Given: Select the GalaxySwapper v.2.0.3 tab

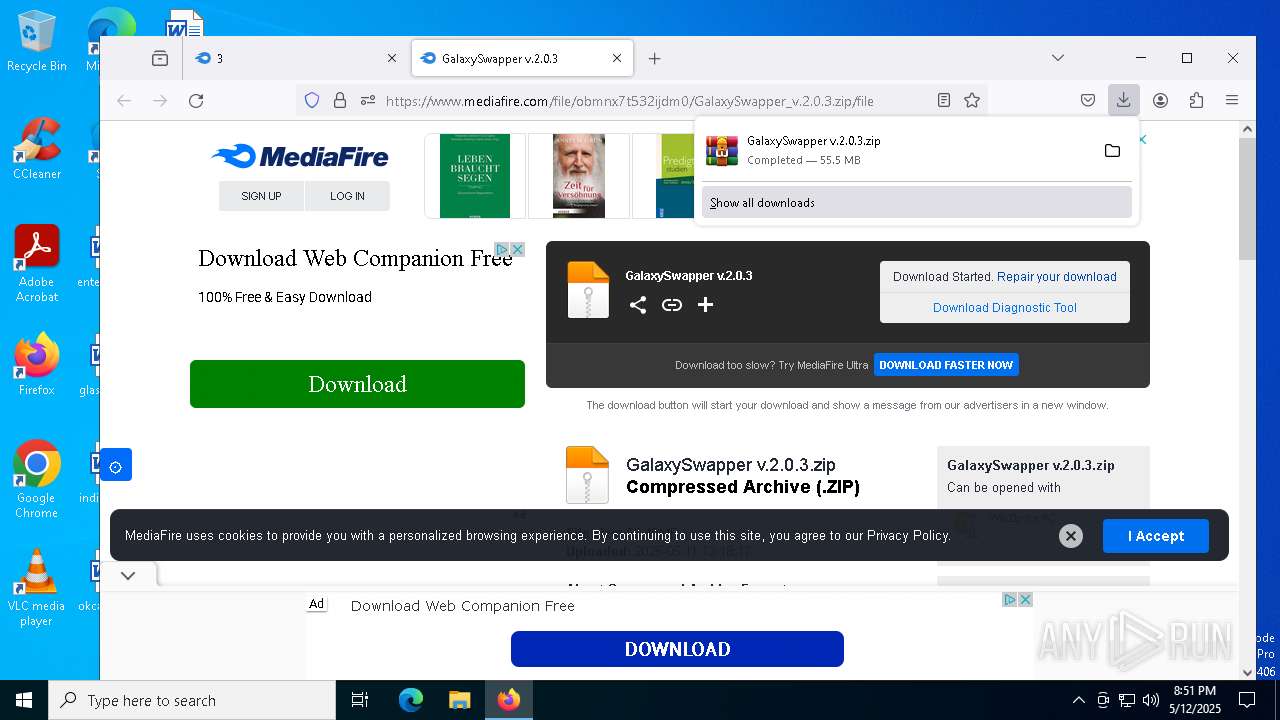Looking at the screenshot, I should click(522, 59).
